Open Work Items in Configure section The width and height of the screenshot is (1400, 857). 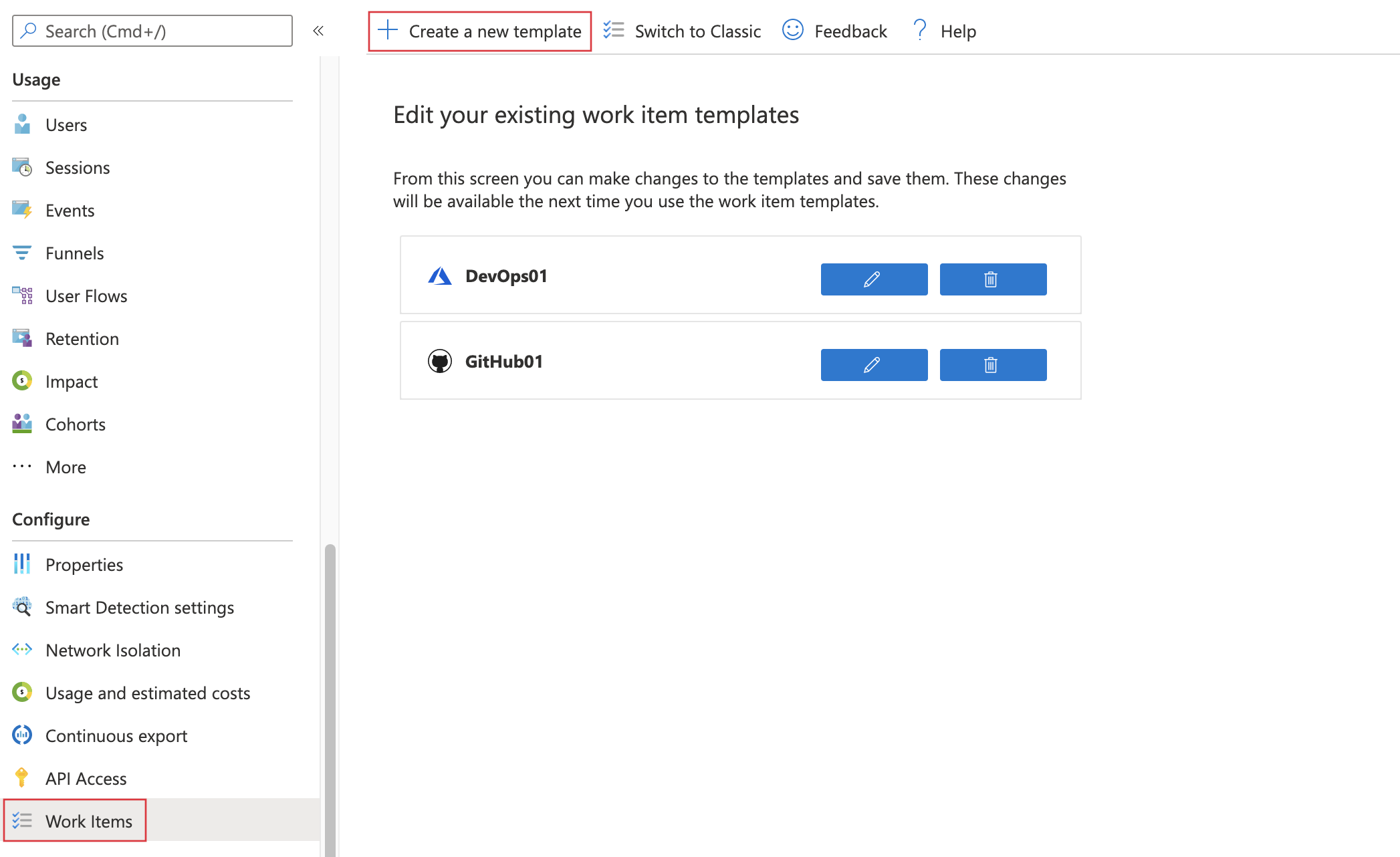coord(88,821)
